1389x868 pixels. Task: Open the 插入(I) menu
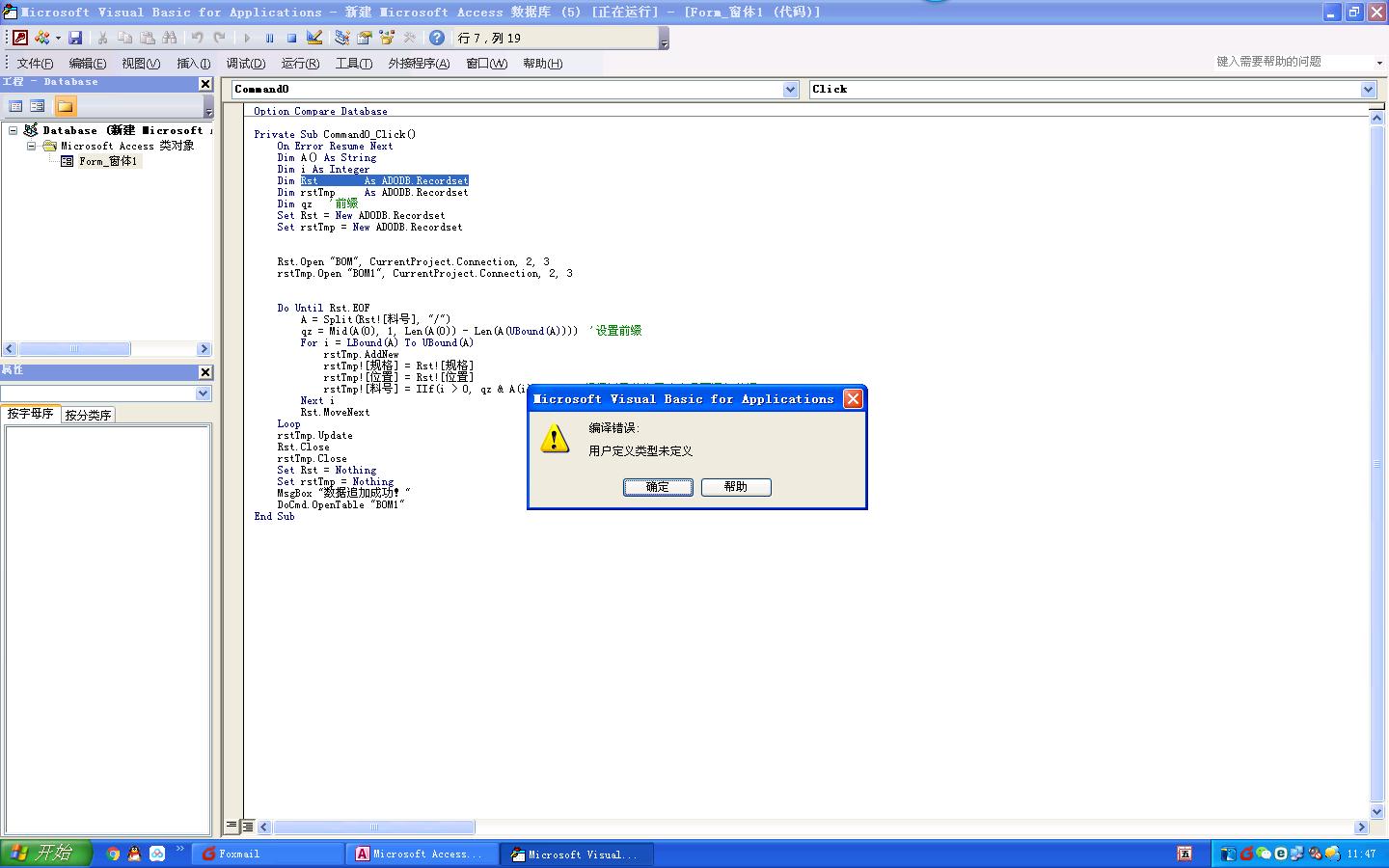tap(193, 64)
